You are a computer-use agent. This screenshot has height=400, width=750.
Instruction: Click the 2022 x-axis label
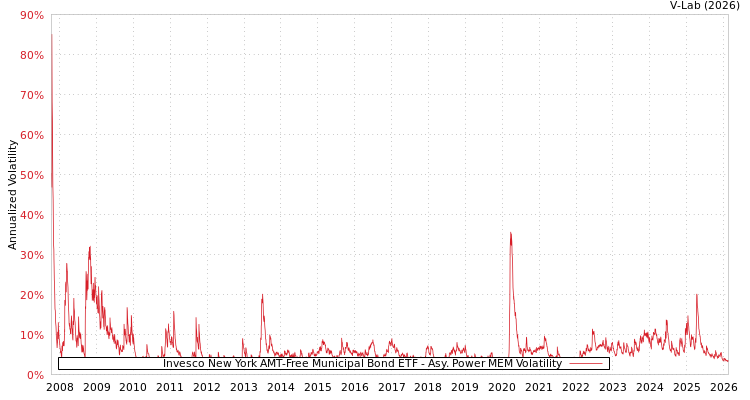576,387
